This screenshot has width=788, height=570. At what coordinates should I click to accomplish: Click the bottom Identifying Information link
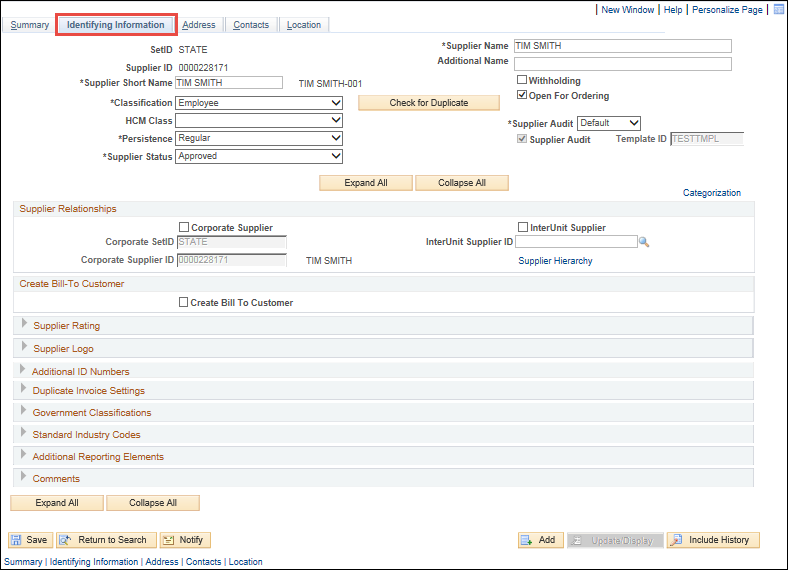(x=93, y=562)
